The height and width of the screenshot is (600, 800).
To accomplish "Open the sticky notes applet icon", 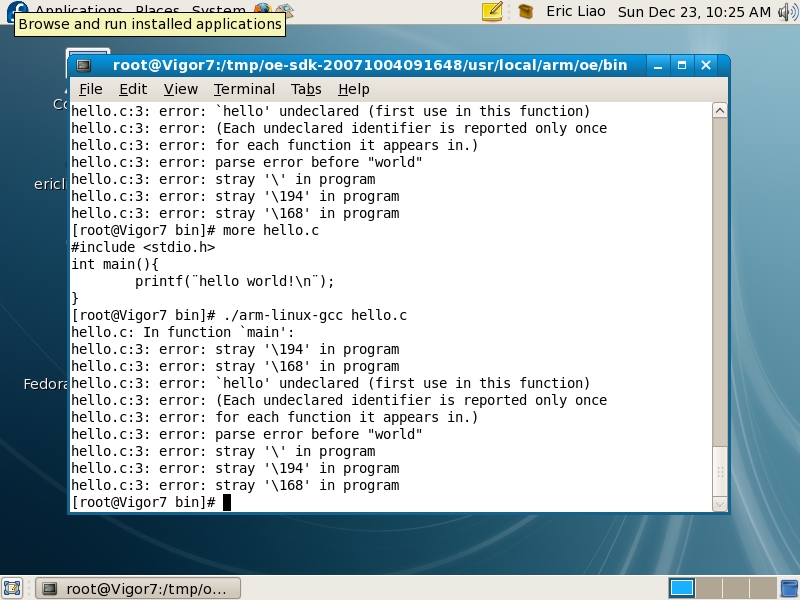I will coord(492,11).
